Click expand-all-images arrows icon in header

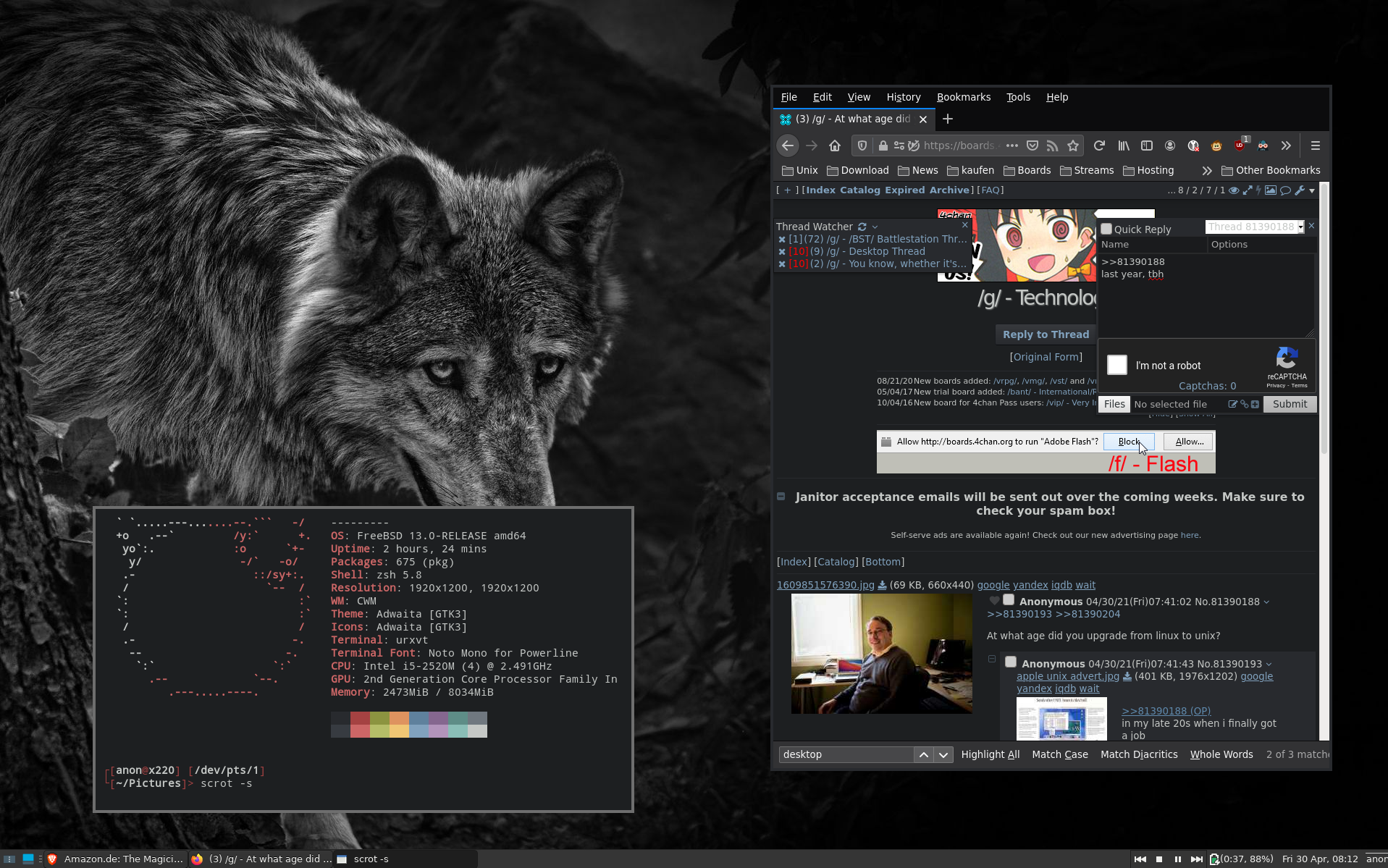1248,190
